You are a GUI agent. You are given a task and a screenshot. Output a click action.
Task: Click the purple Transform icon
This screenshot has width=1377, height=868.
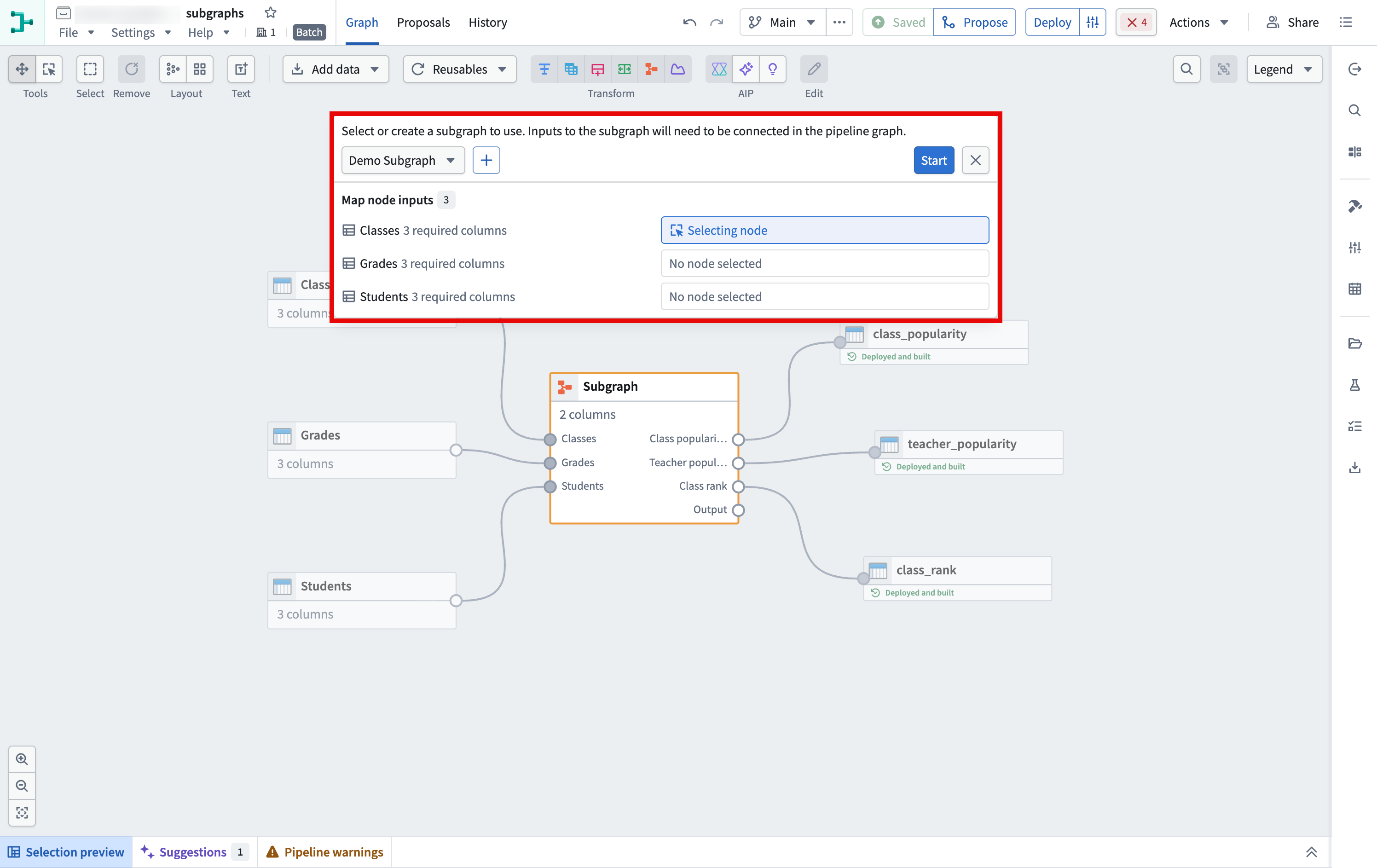678,69
